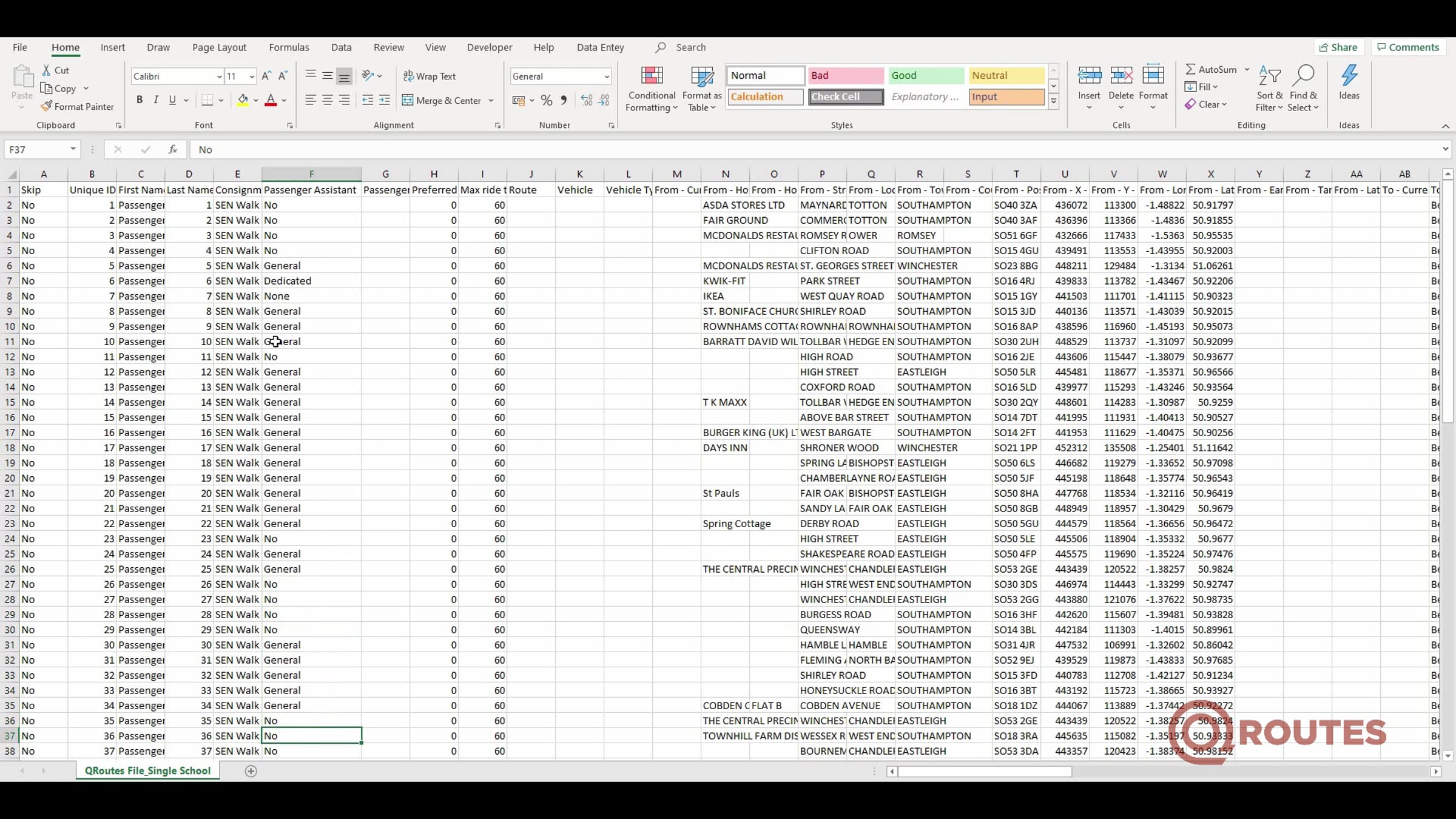Open the File menu

point(20,47)
